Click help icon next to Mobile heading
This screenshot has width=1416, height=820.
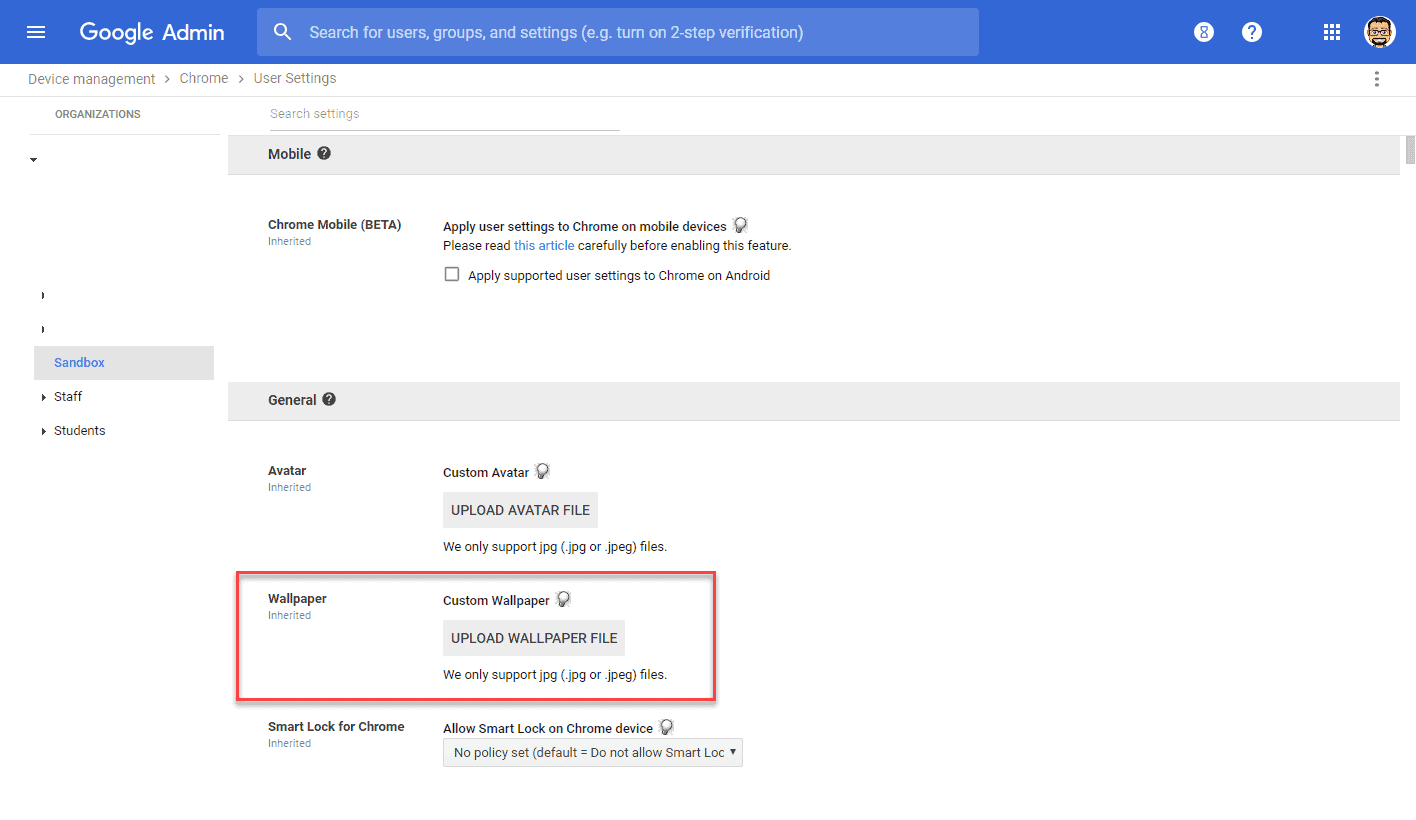324,154
